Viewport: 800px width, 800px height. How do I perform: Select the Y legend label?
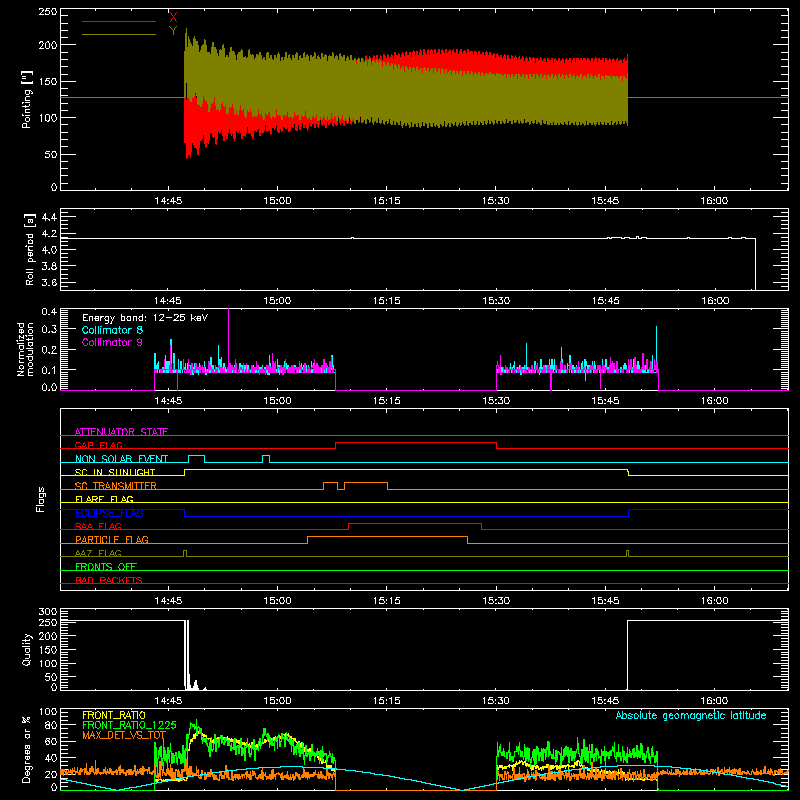173,31
